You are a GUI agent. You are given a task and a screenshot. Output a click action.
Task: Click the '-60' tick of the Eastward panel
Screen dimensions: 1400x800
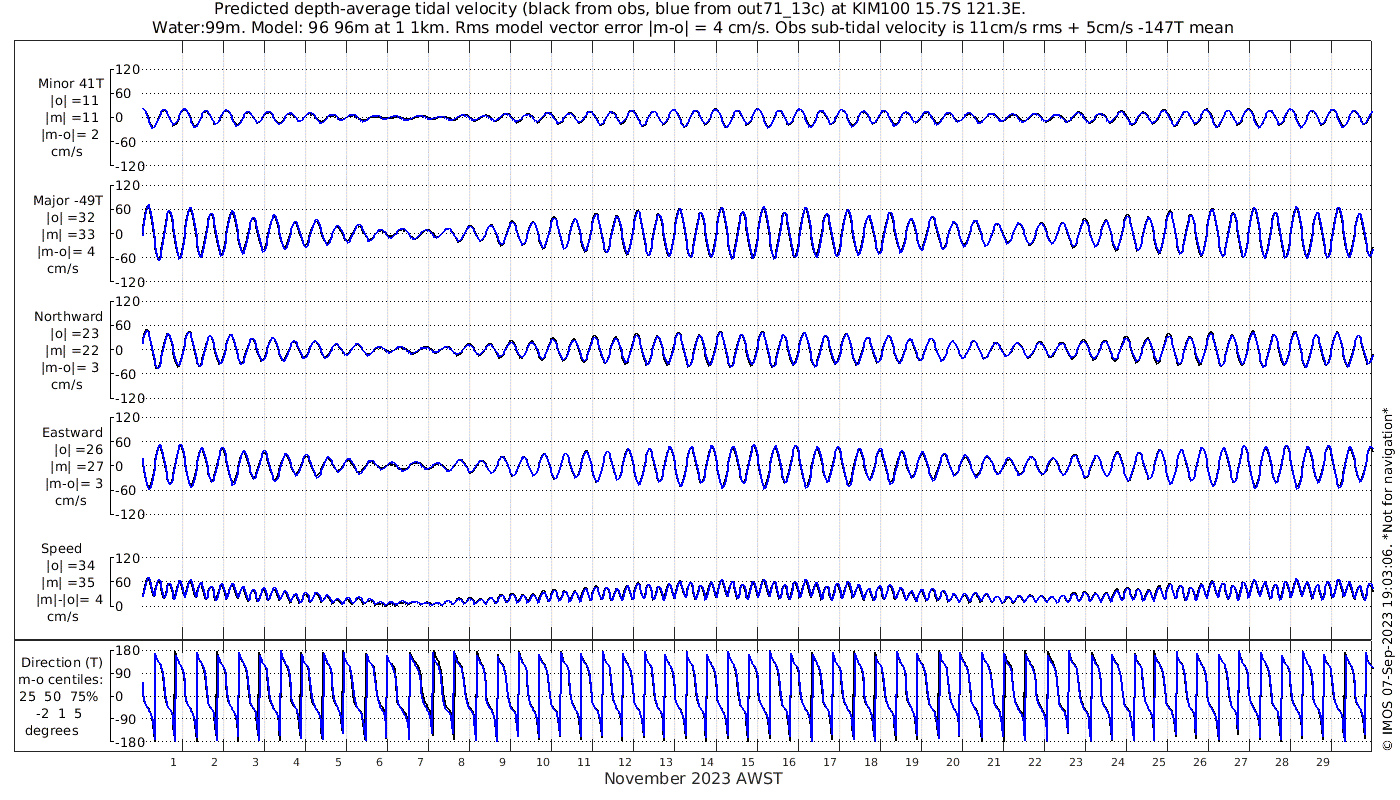128,490
